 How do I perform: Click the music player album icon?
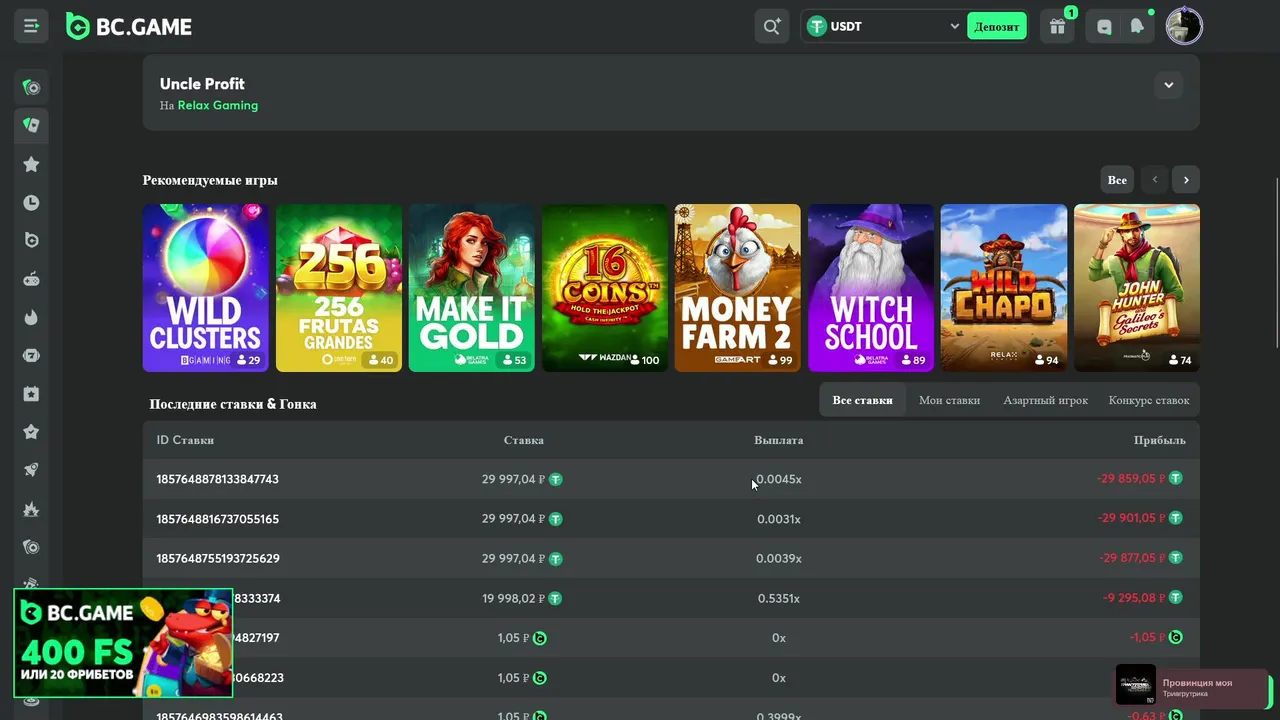tap(1136, 685)
